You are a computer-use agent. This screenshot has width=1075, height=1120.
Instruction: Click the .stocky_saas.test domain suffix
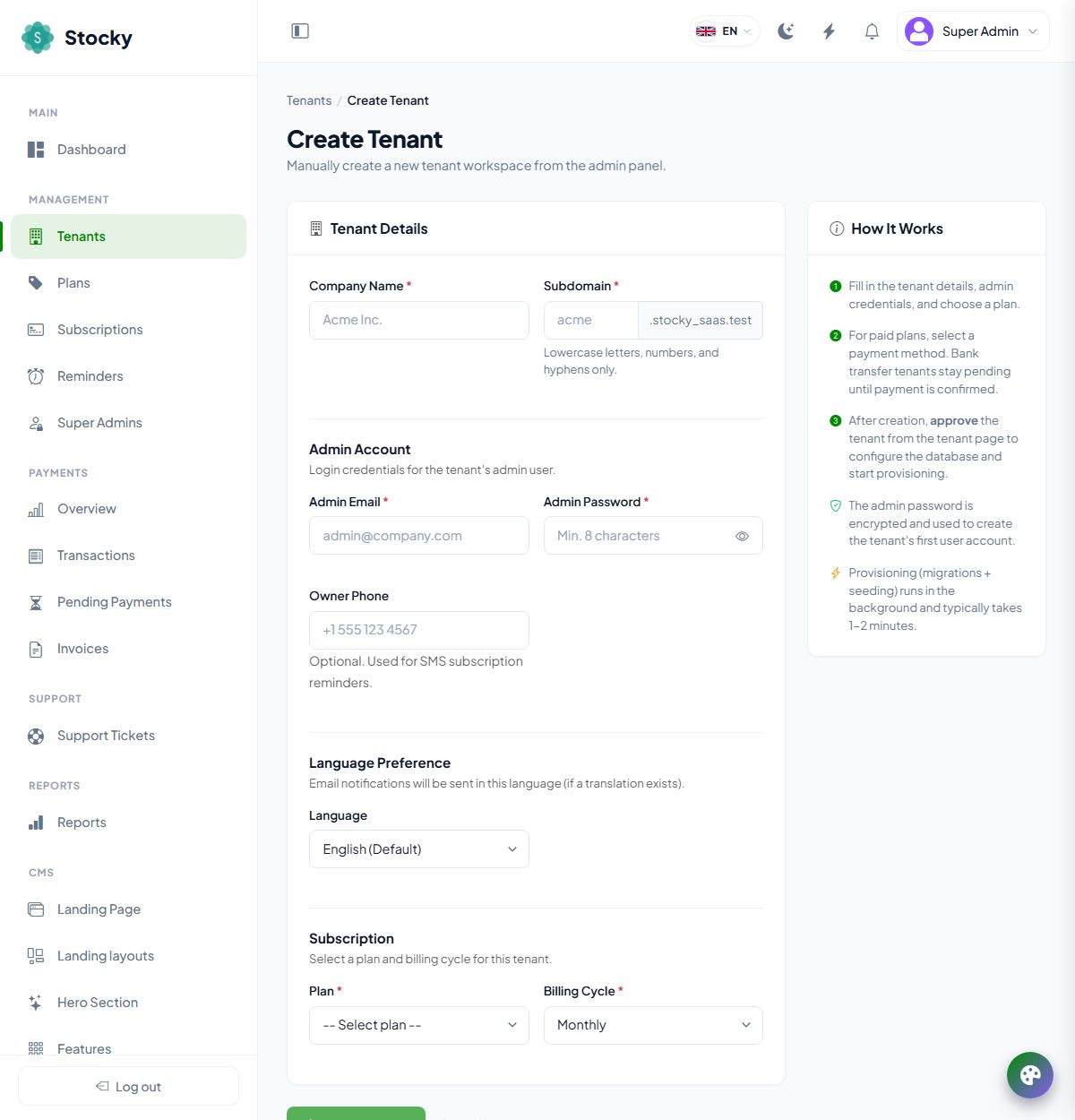[701, 320]
